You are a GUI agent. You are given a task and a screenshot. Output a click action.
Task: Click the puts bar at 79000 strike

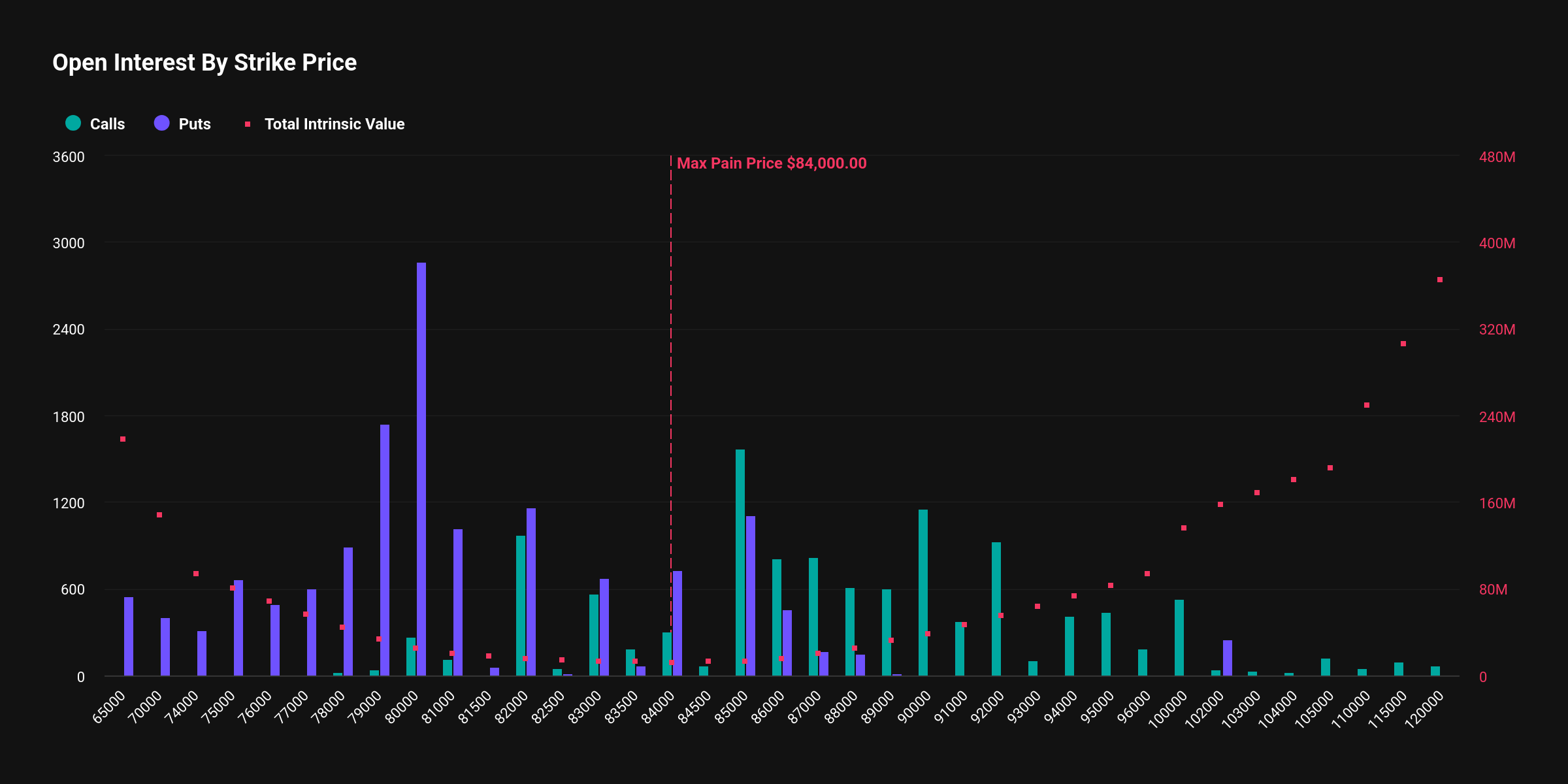385,549
